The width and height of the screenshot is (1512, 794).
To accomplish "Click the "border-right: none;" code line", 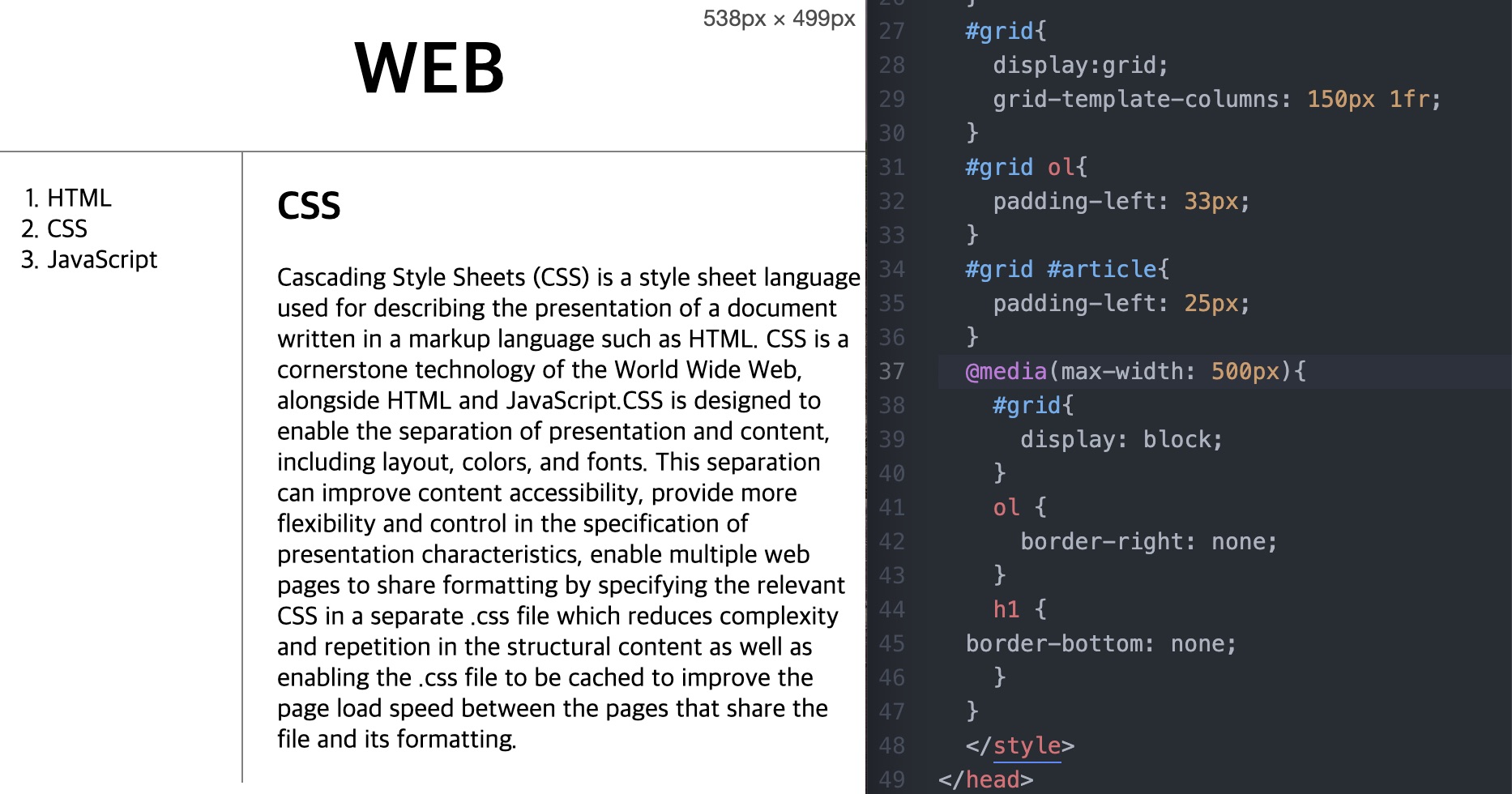I will coord(1149,541).
